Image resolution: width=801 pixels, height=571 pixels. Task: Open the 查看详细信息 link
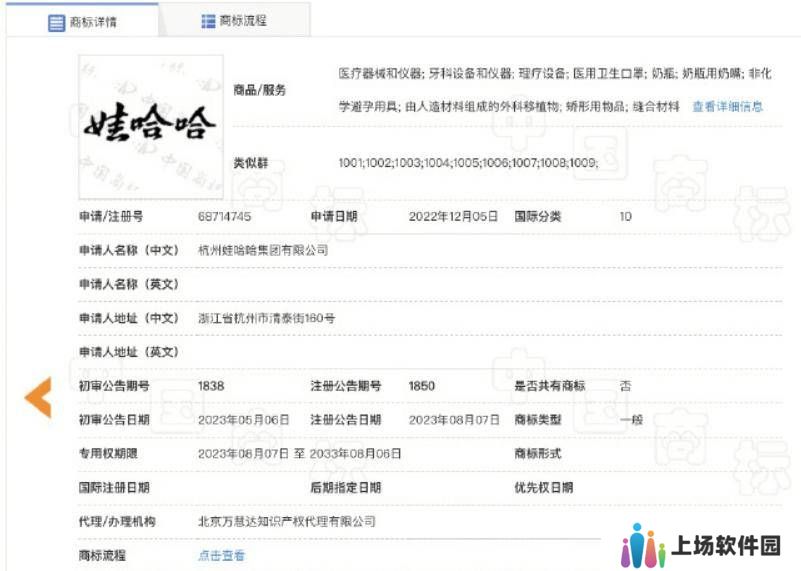727,106
